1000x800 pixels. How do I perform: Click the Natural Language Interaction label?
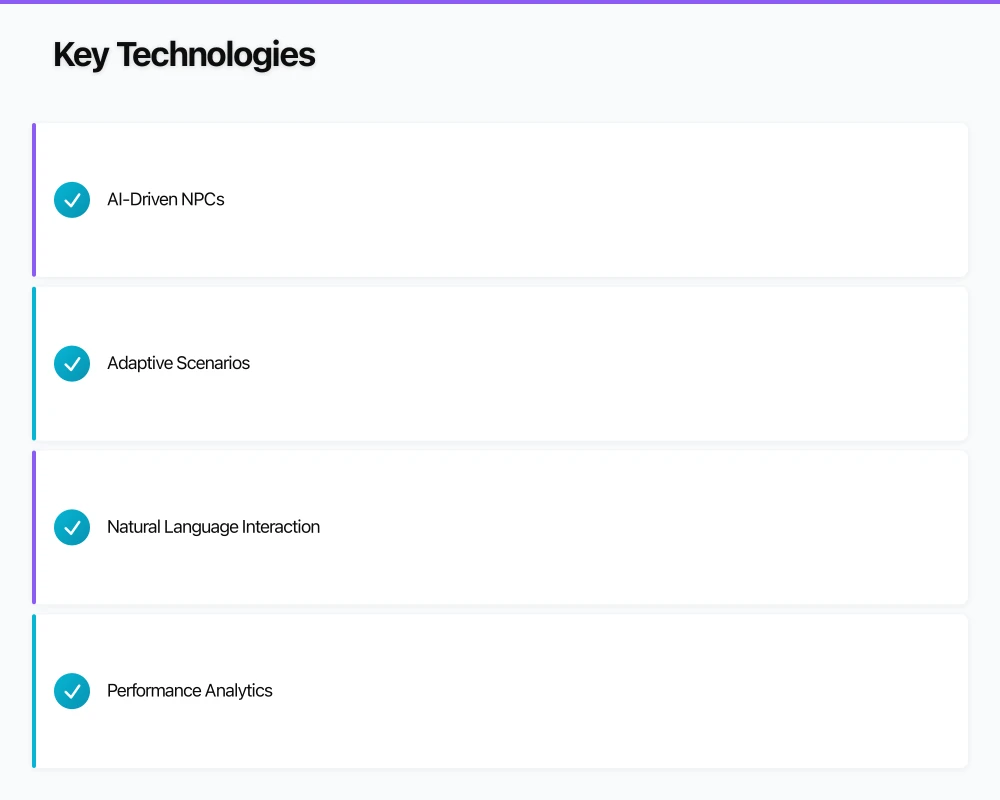213,527
